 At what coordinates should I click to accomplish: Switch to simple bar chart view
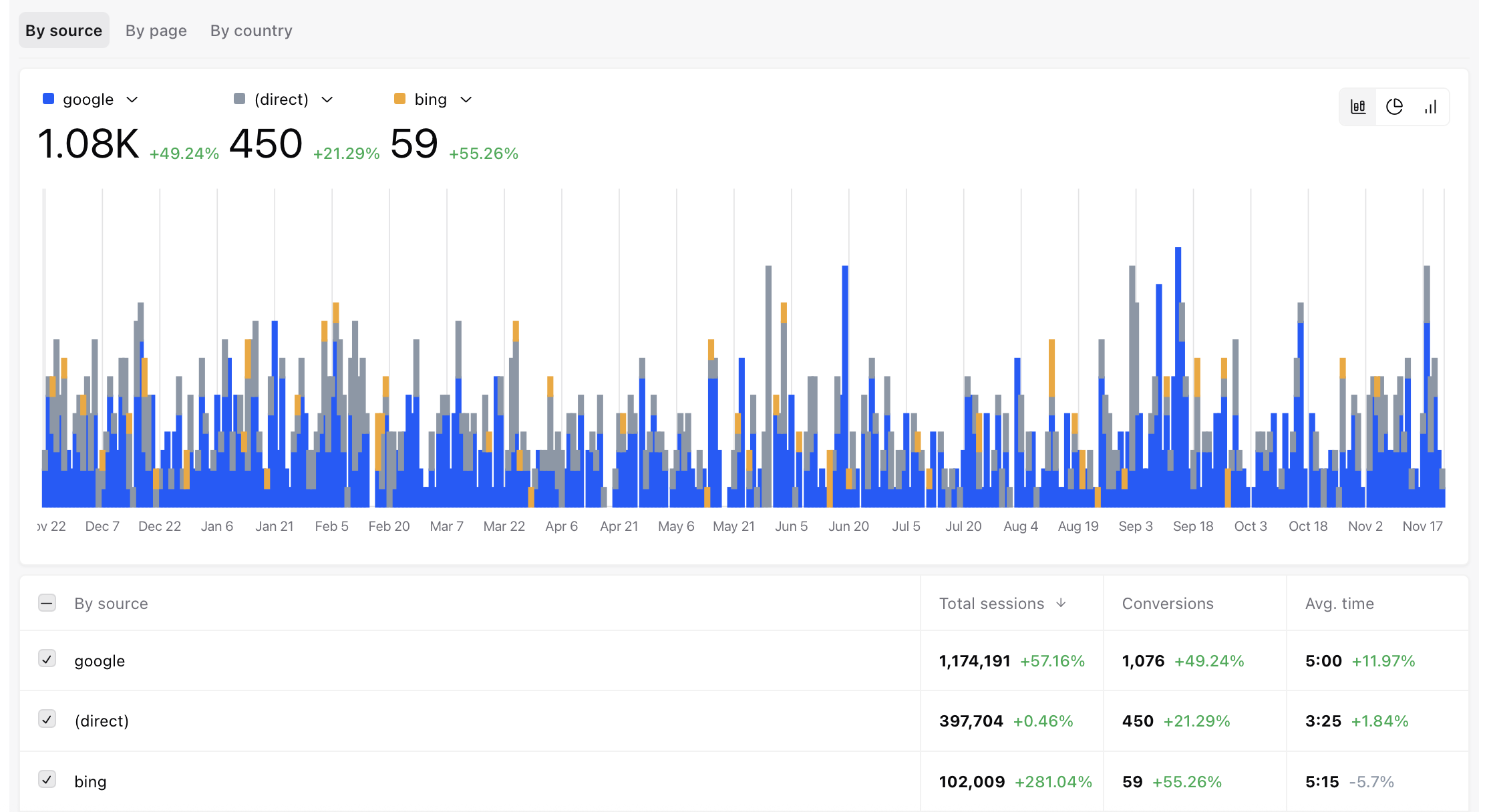[x=1430, y=107]
